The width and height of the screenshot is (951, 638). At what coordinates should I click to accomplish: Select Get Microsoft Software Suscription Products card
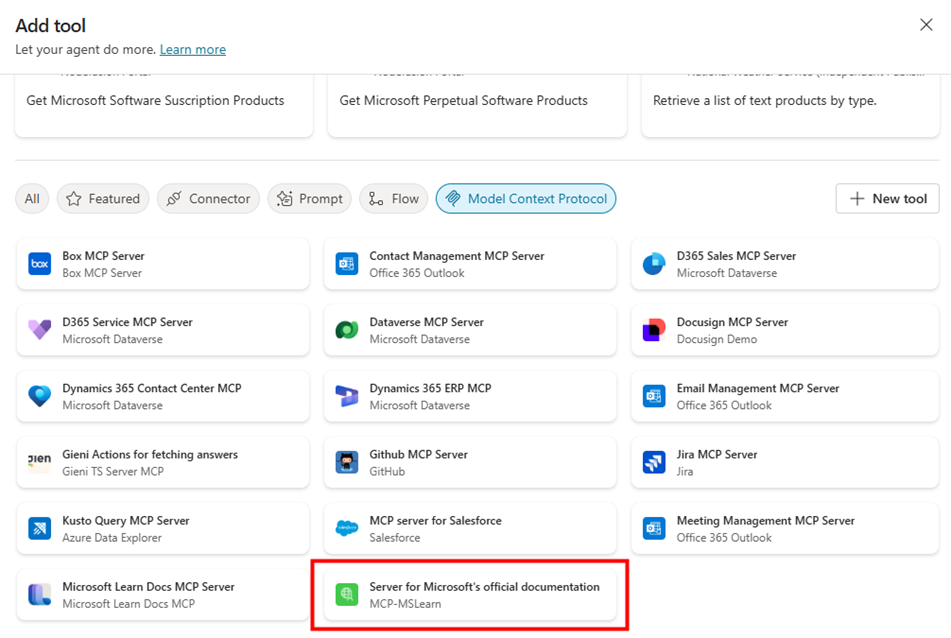click(x=164, y=106)
